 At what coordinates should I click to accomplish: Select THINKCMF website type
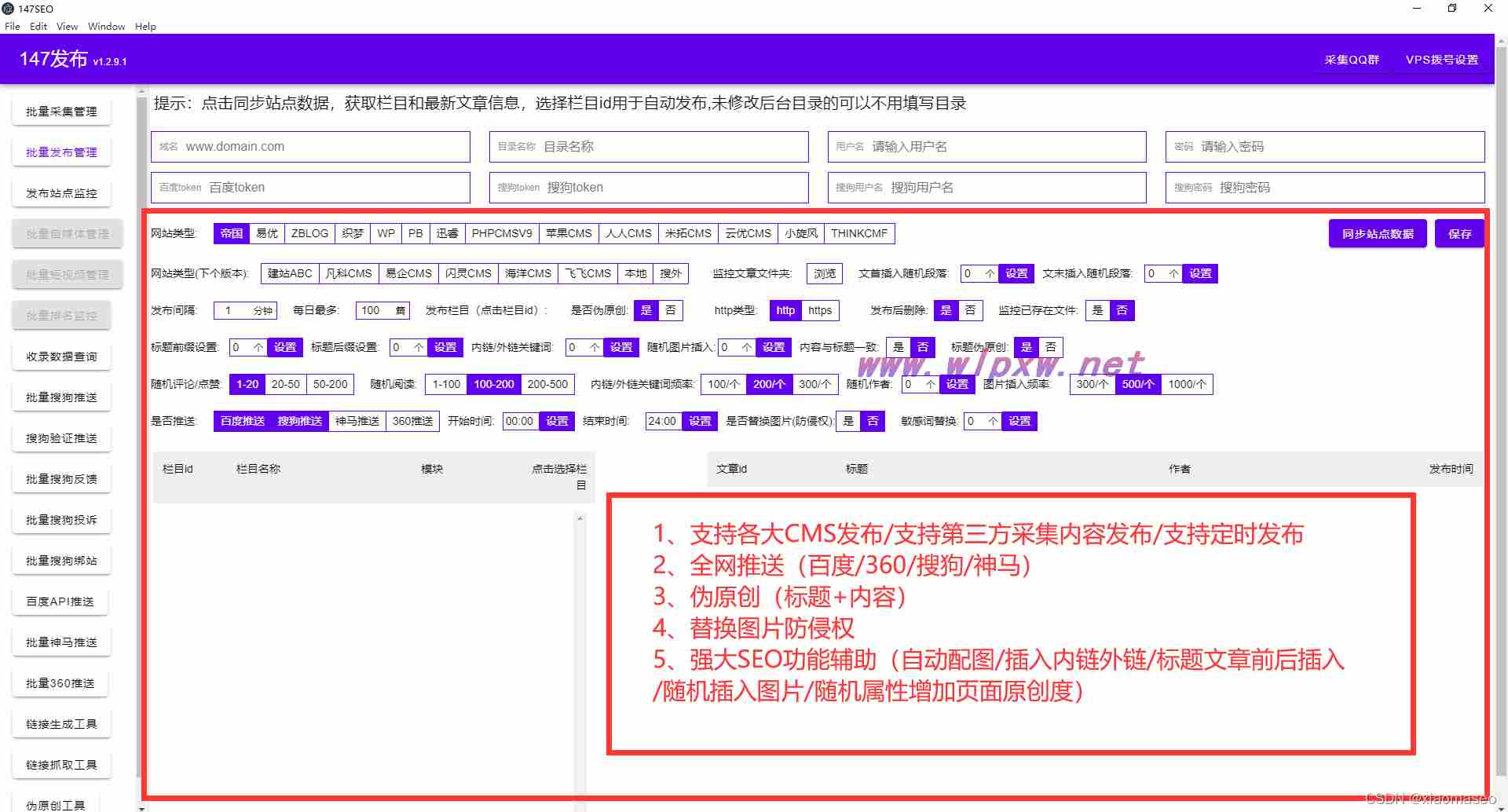tap(859, 233)
